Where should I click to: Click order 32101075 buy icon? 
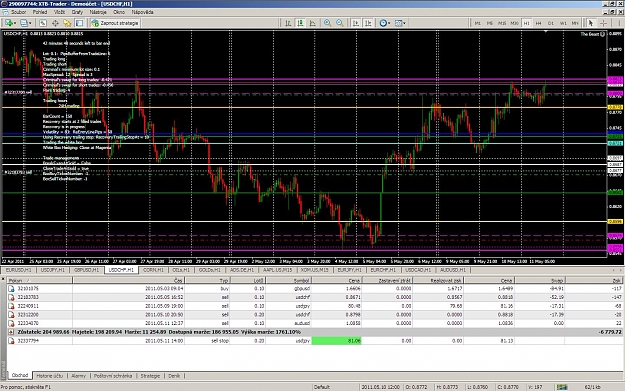tap(12, 288)
